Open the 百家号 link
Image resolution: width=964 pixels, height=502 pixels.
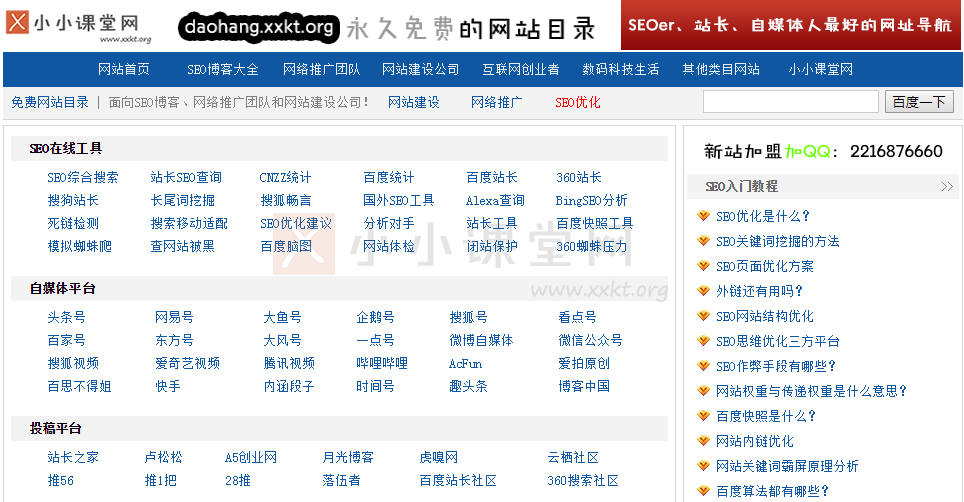(x=66, y=340)
